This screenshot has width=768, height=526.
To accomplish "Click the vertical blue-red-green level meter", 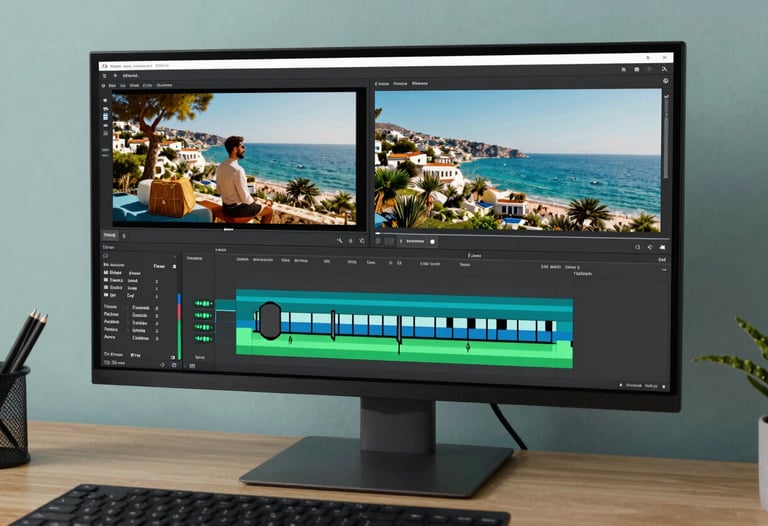I will click(x=179, y=327).
